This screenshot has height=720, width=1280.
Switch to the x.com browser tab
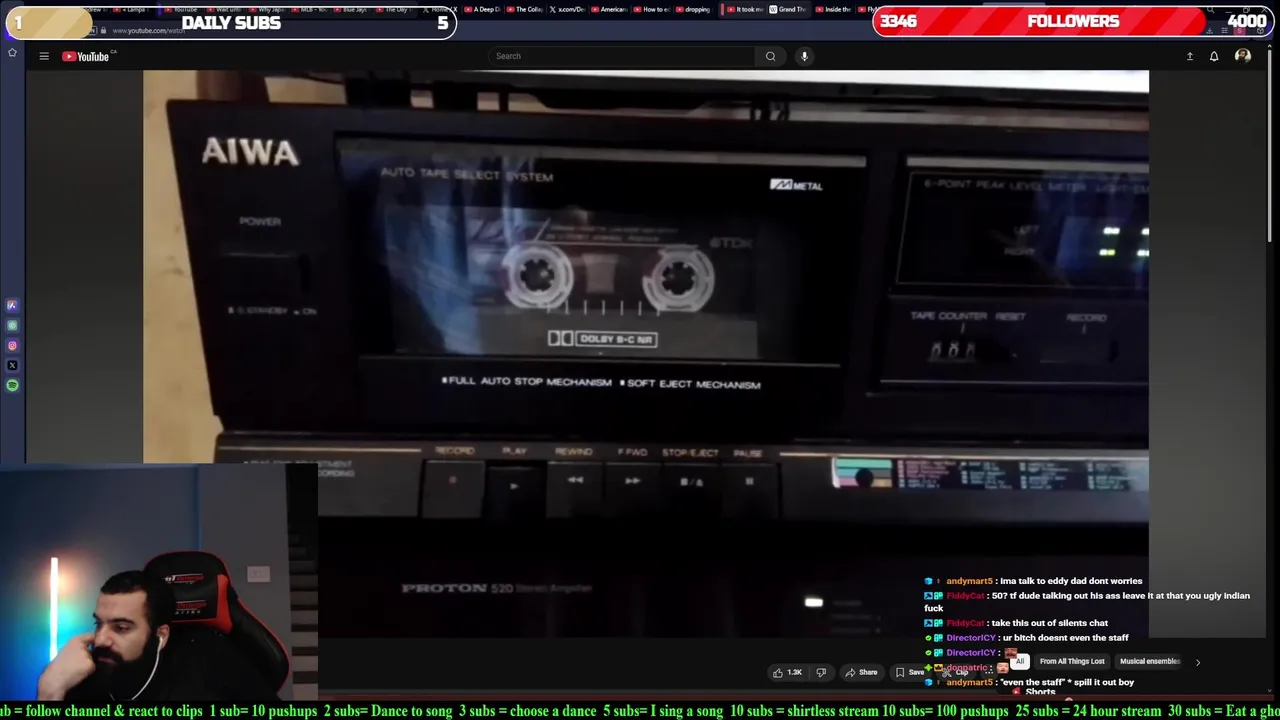pyautogui.click(x=567, y=9)
